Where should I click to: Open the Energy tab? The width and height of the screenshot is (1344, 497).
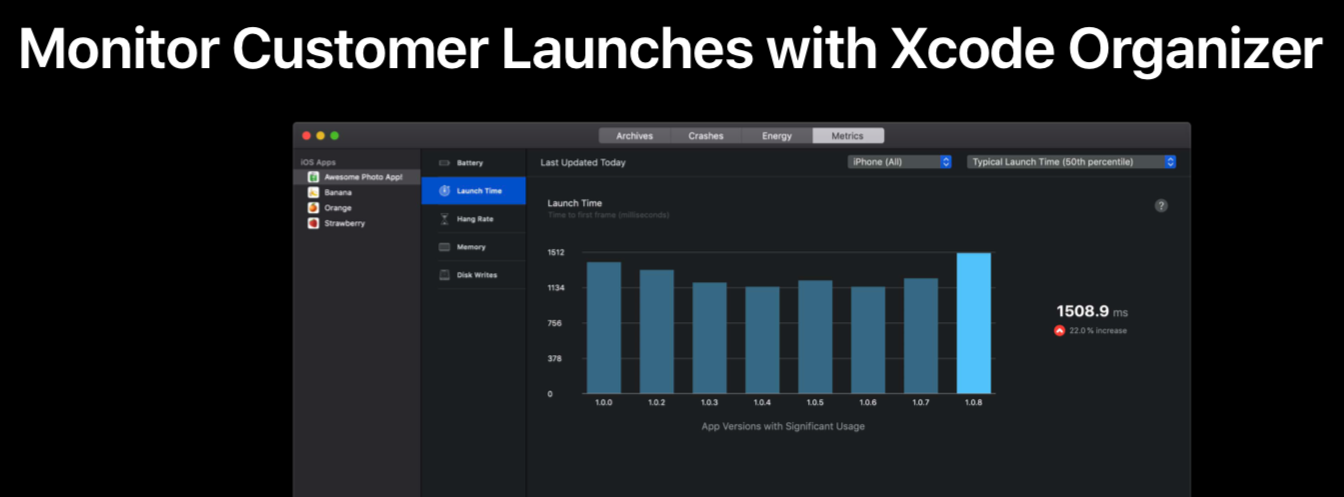pos(777,136)
